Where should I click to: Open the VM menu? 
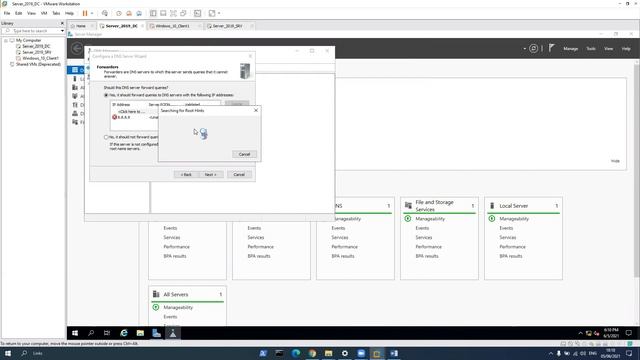coord(44,13)
